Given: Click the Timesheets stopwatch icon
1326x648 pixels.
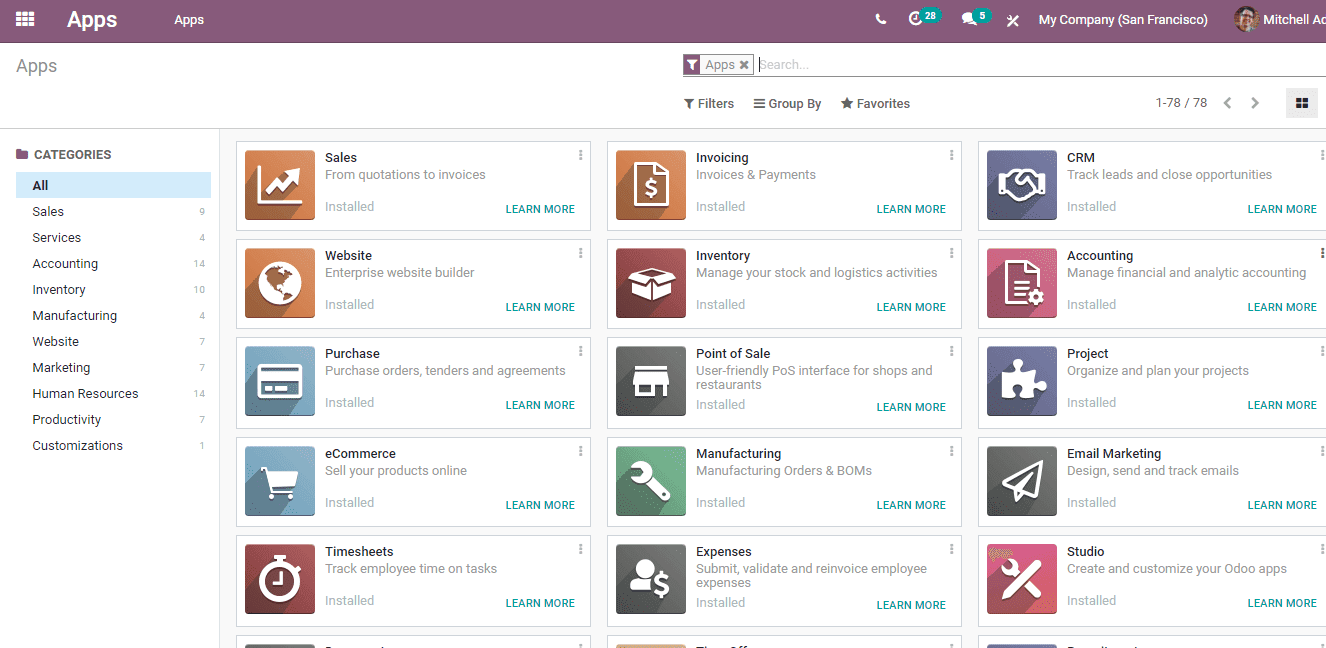Looking at the screenshot, I should coord(280,579).
